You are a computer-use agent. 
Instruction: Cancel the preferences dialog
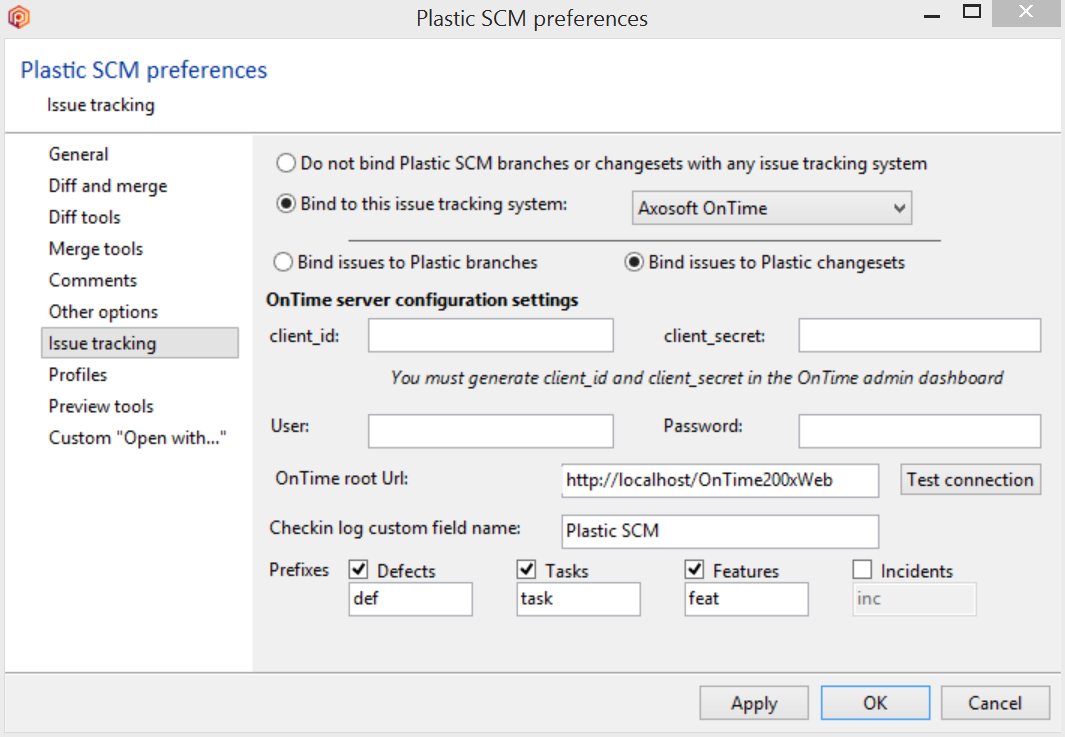[995, 702]
